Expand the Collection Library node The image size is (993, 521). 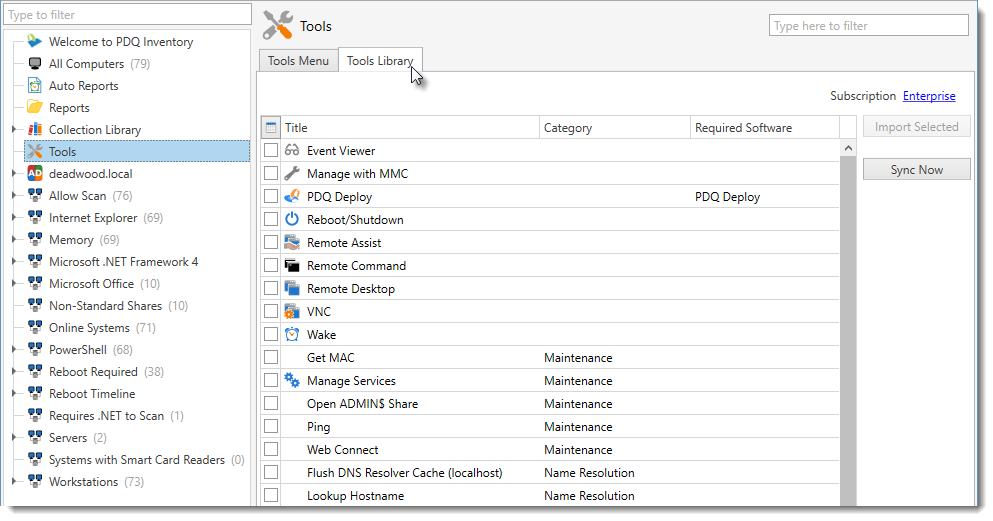[x=14, y=129]
